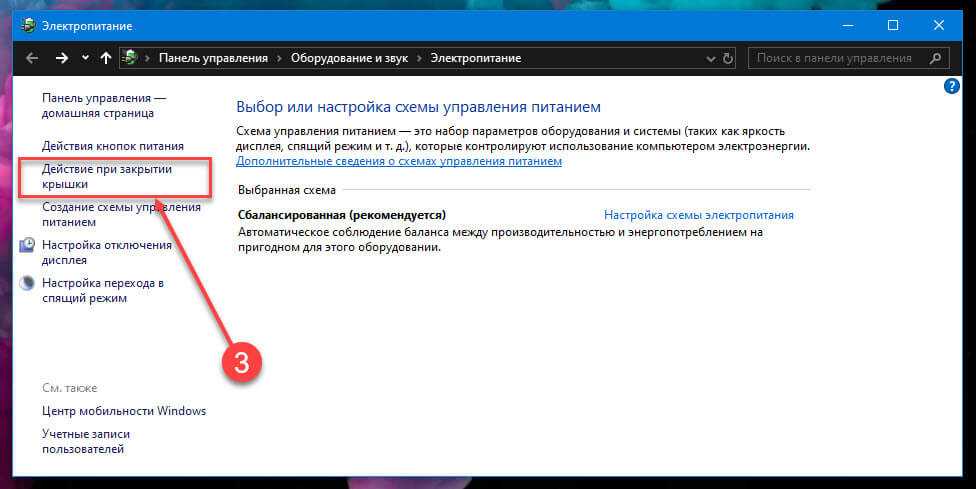This screenshot has height=489, width=976.
Task: Refresh the Электропитание page
Action: point(727,58)
